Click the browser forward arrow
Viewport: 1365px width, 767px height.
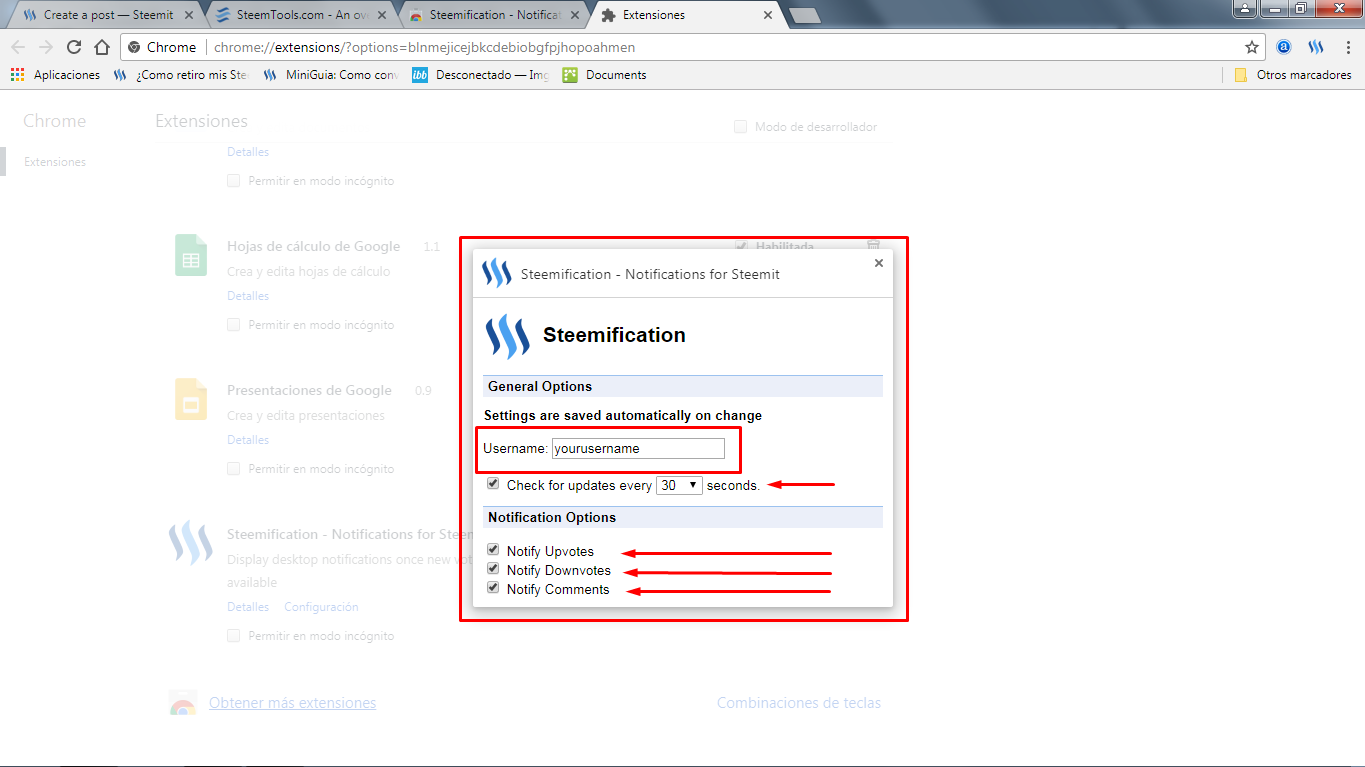46,47
